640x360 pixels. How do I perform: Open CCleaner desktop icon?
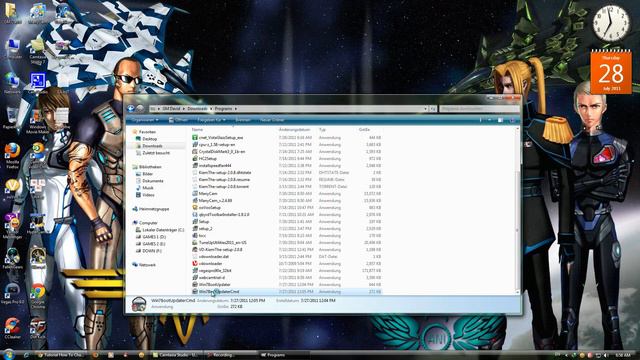12,329
